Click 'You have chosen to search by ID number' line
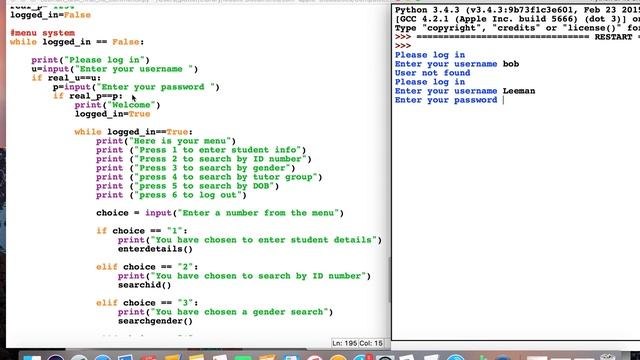Screen dimensions: 640x360 (x=244, y=276)
